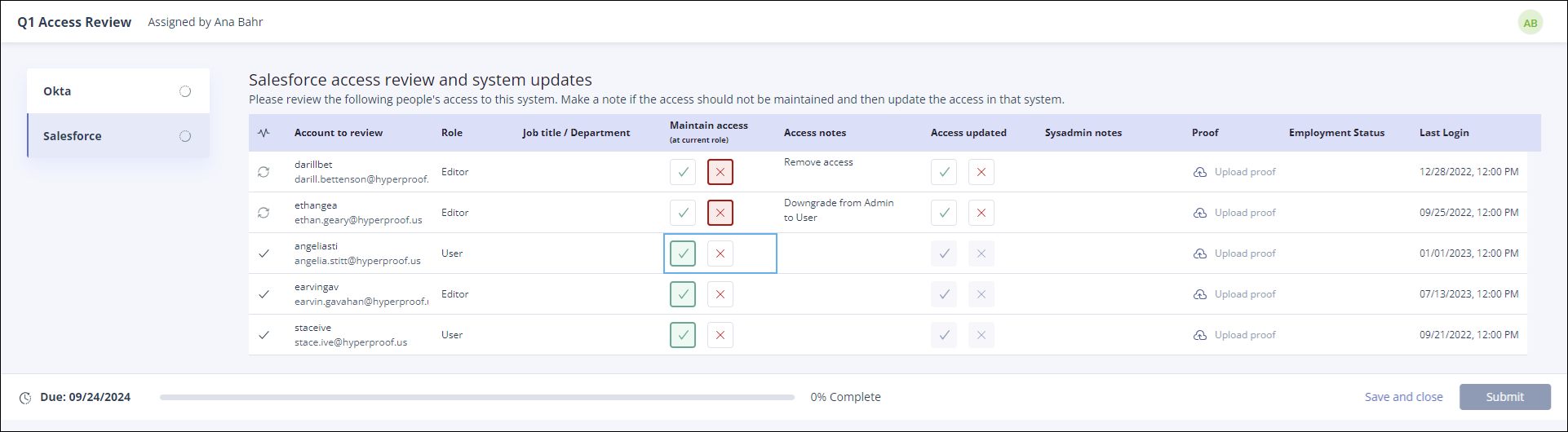Mark access updated yes for ethangea
This screenshot has height=432, width=1568.
(944, 213)
